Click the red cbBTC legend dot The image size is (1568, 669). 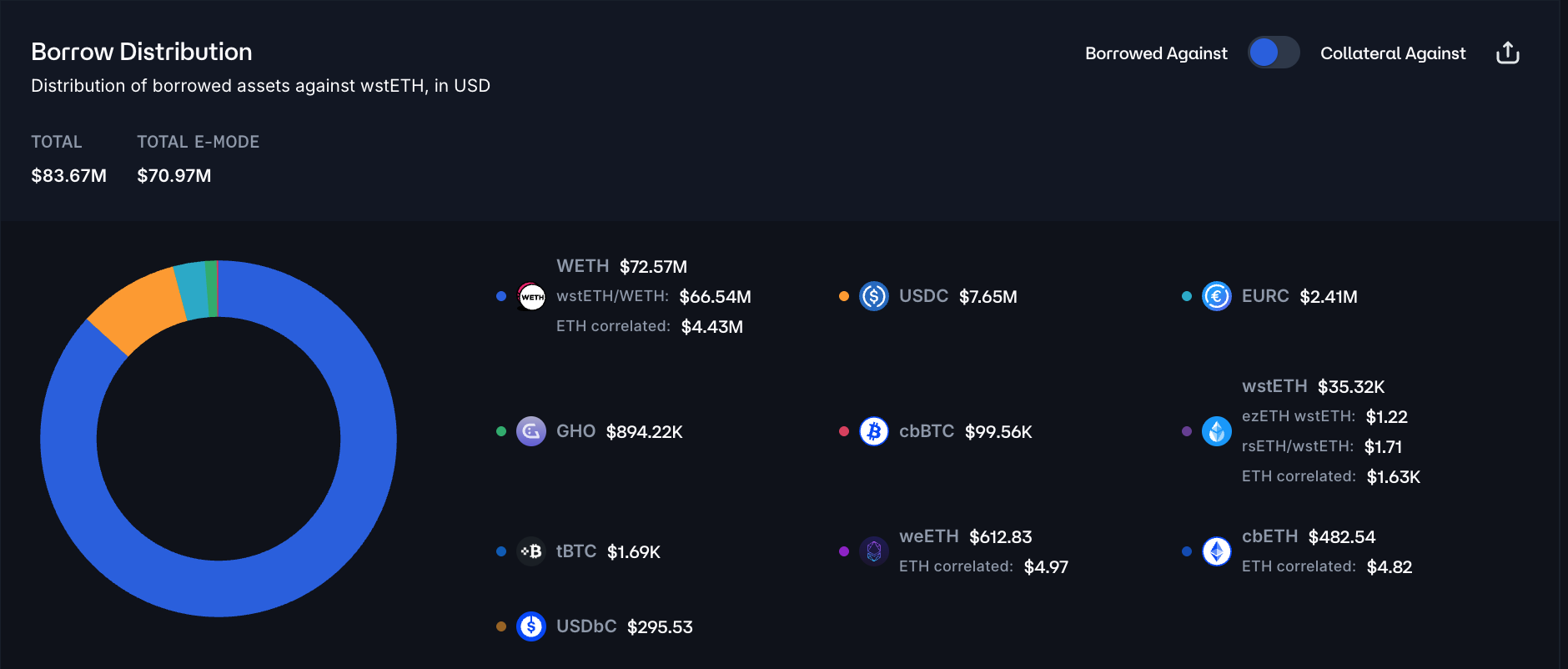(844, 431)
